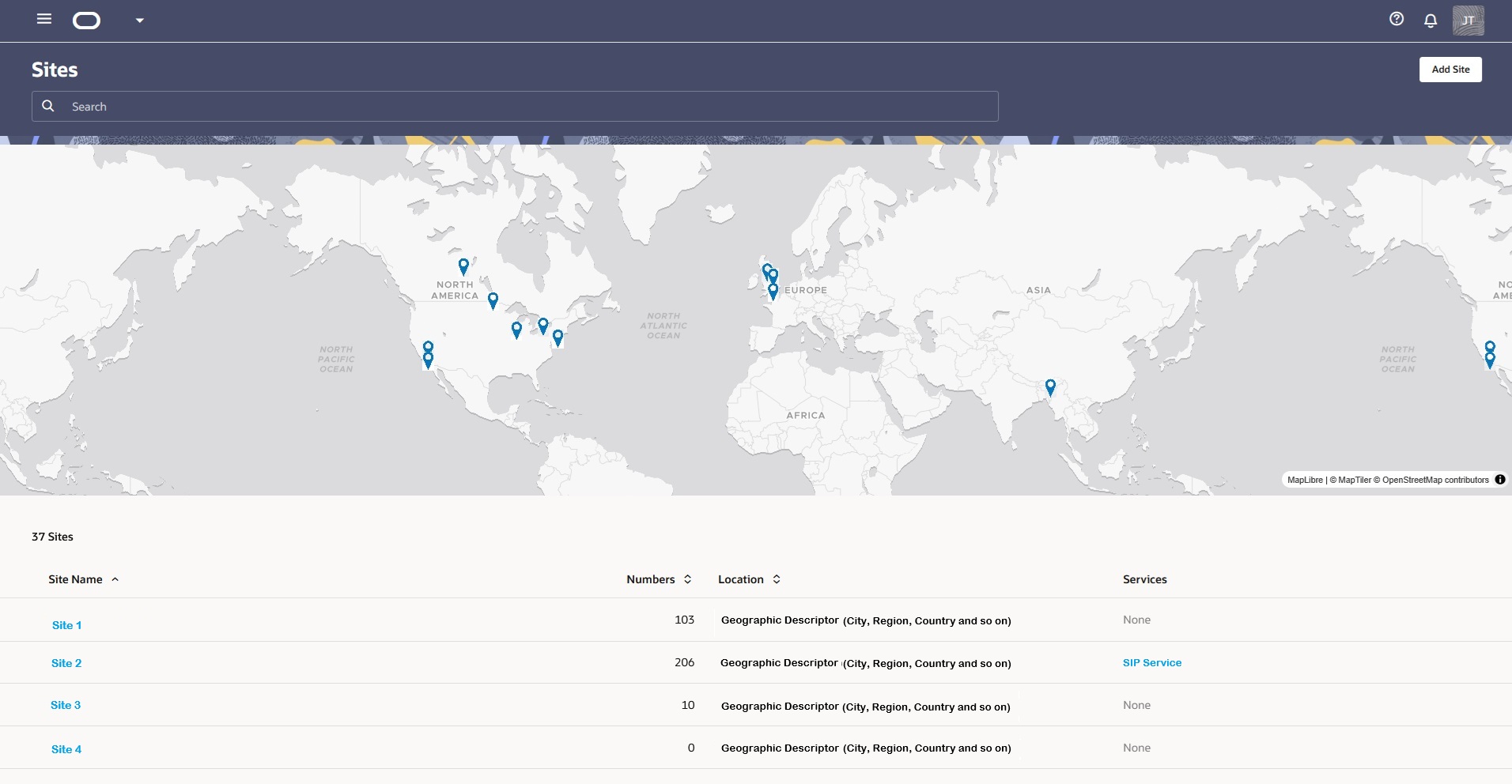1512x784 pixels.
Task: Open the Site 1 link
Action: [x=66, y=625]
